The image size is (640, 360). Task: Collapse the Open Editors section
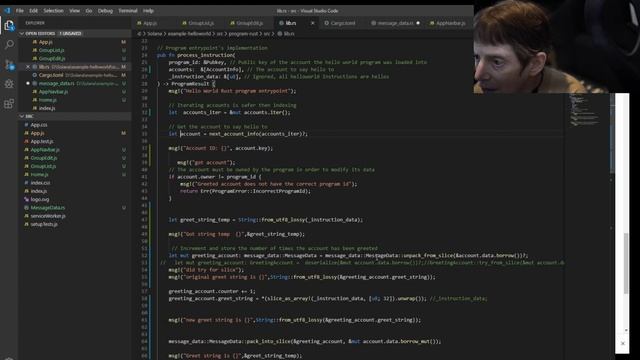pyautogui.click(x=22, y=33)
